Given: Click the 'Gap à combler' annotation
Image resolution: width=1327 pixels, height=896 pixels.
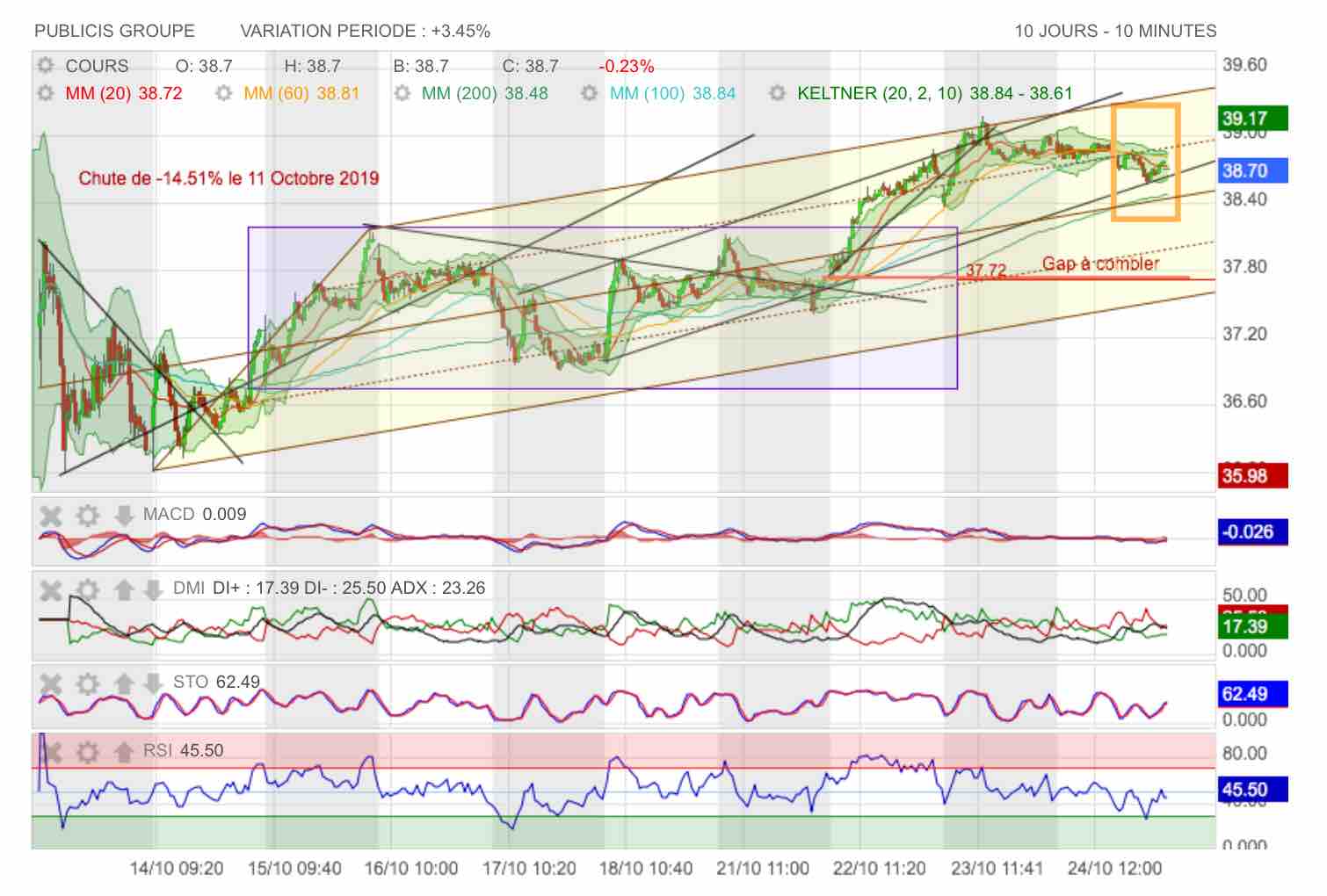Looking at the screenshot, I should point(1100,263).
